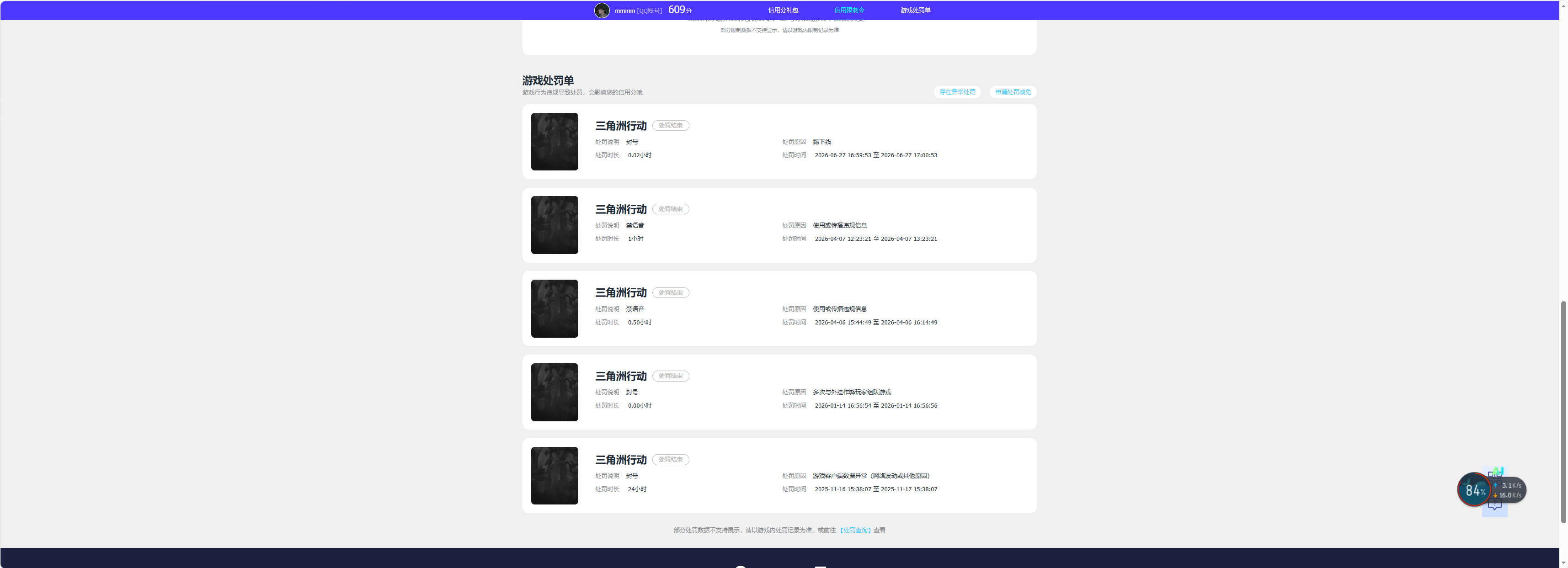The width and height of the screenshot is (1568, 568).
Task: Click the network speed indicator widget
Action: point(1510,490)
